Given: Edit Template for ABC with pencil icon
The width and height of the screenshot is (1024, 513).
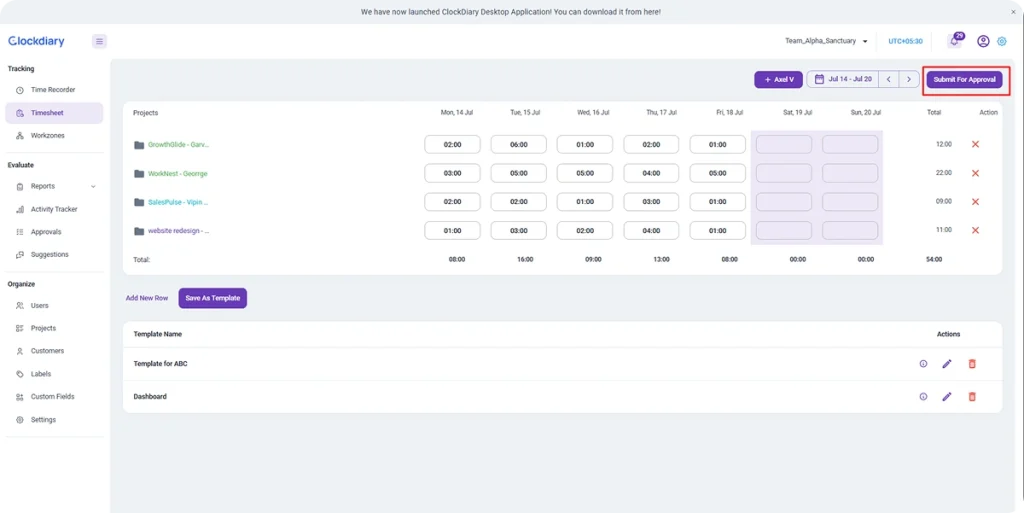Looking at the screenshot, I should click(x=947, y=364).
